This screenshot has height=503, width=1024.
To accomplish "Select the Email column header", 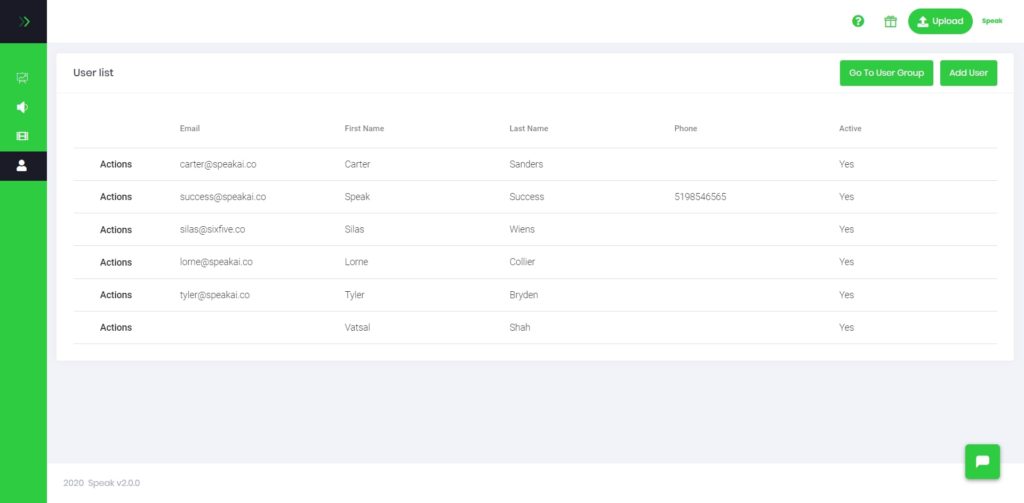I will point(189,129).
